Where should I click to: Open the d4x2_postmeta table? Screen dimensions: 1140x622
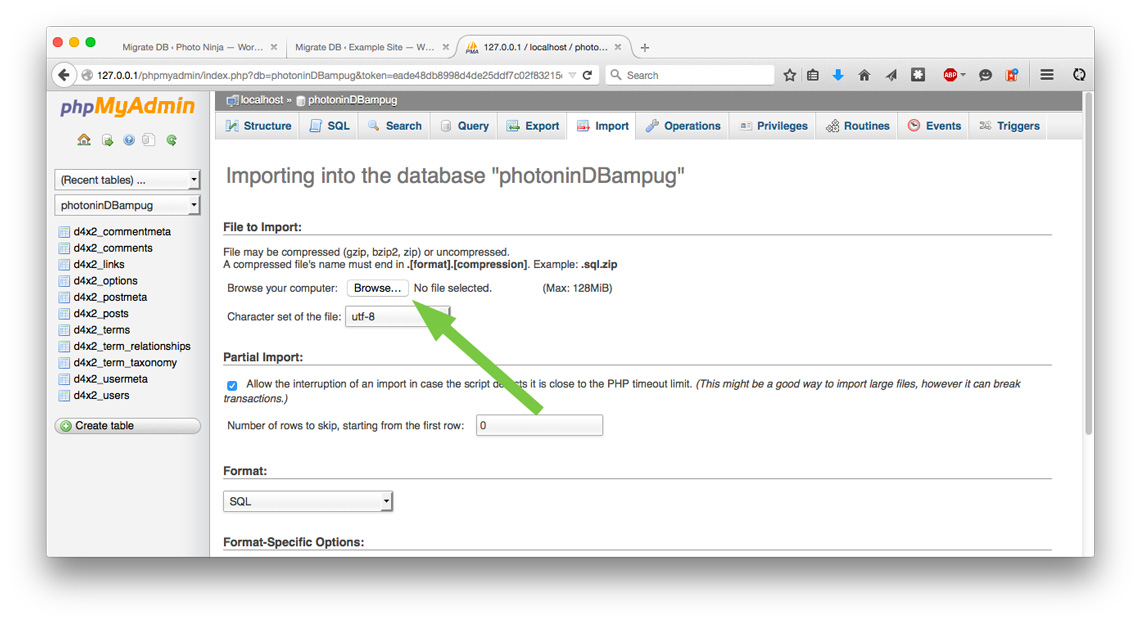coord(110,297)
